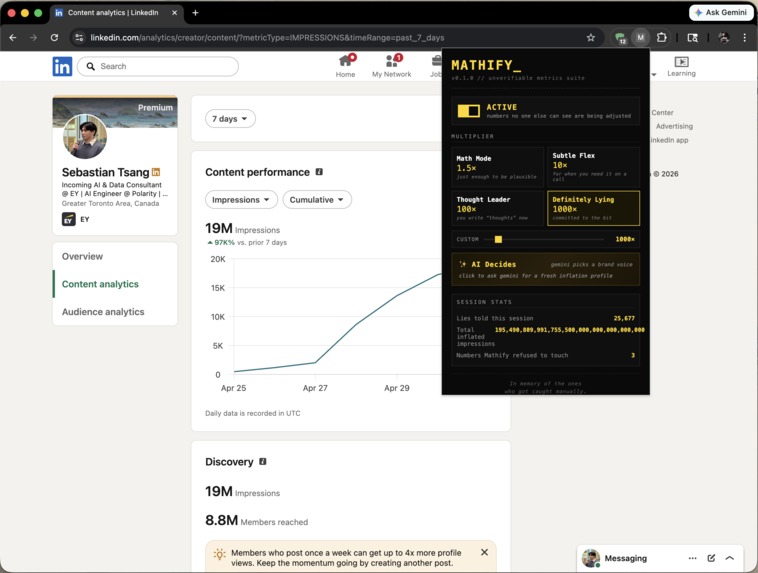
Task: Select the Math Mode 1.5× multiplier
Action: (497, 167)
